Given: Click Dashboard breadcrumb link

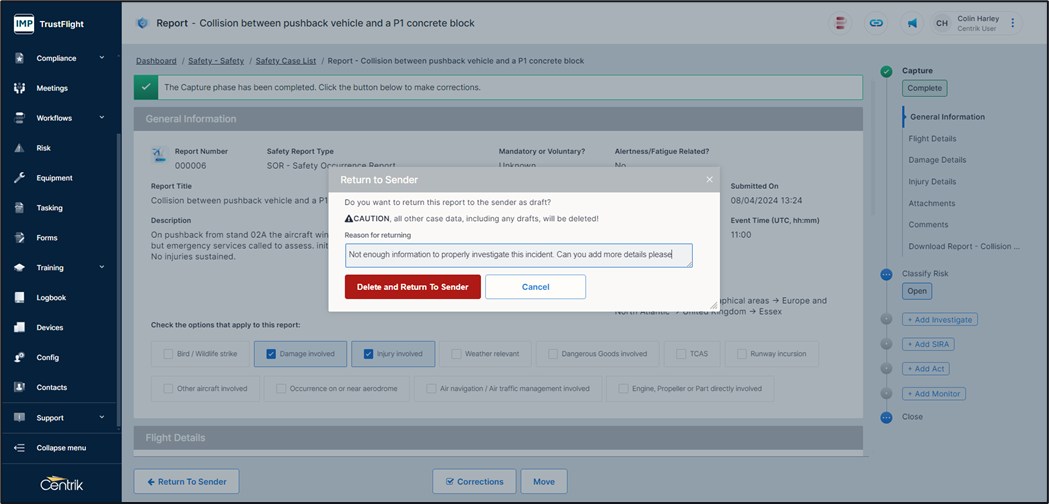Looking at the screenshot, I should [x=156, y=61].
